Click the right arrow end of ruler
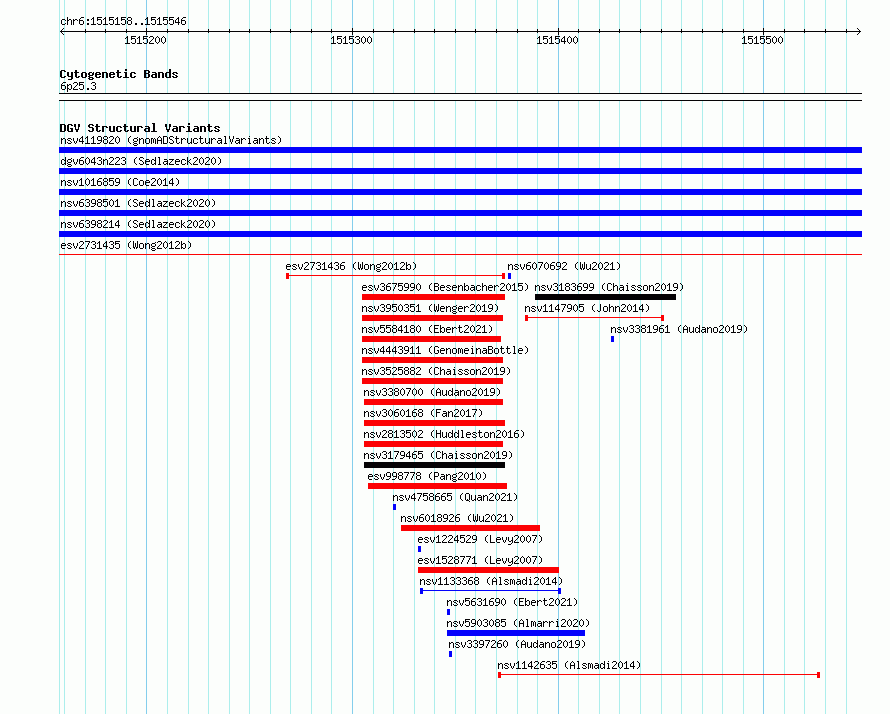The height and width of the screenshot is (714, 890). click(859, 31)
